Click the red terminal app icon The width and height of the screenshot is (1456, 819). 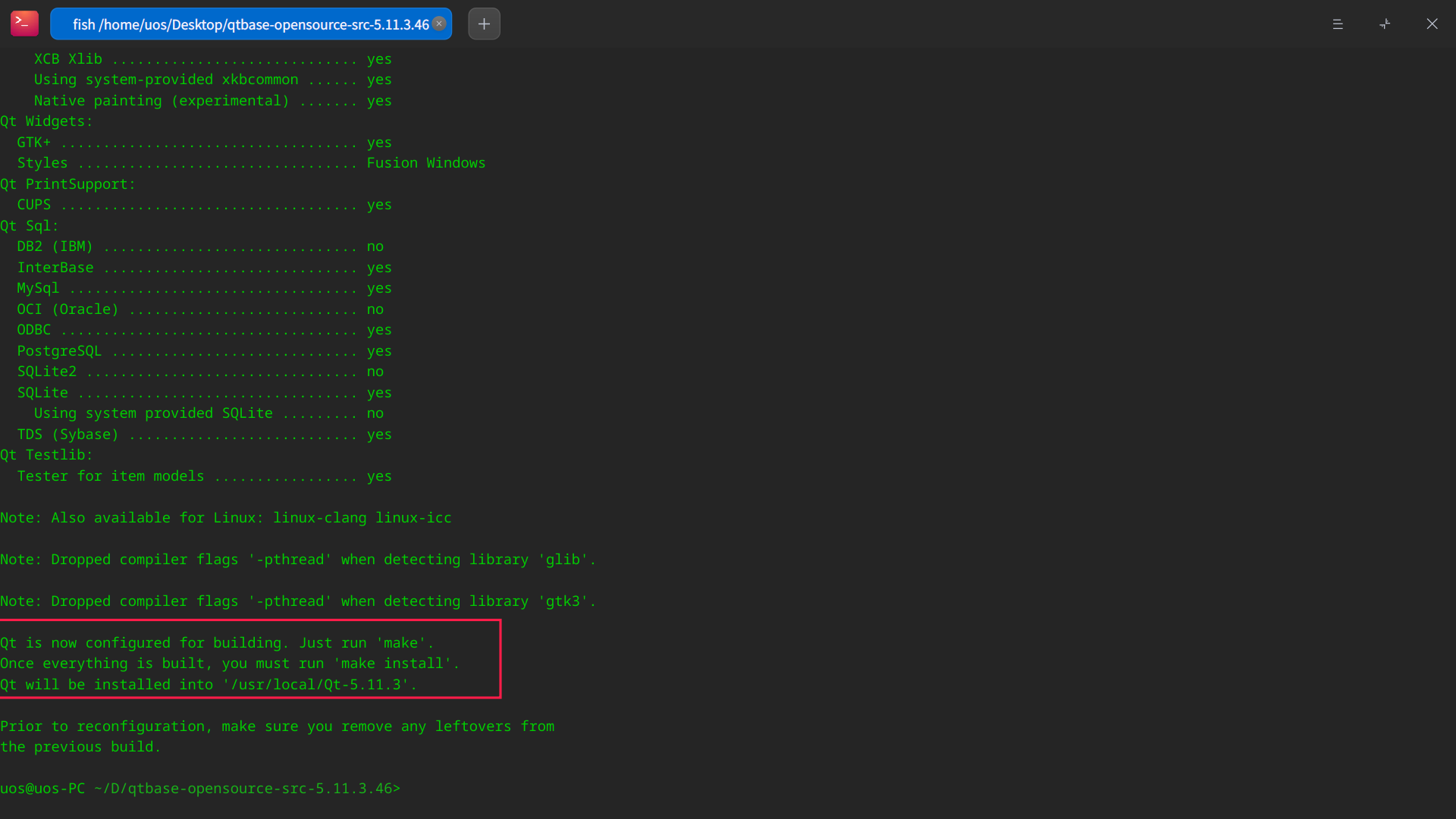(24, 24)
